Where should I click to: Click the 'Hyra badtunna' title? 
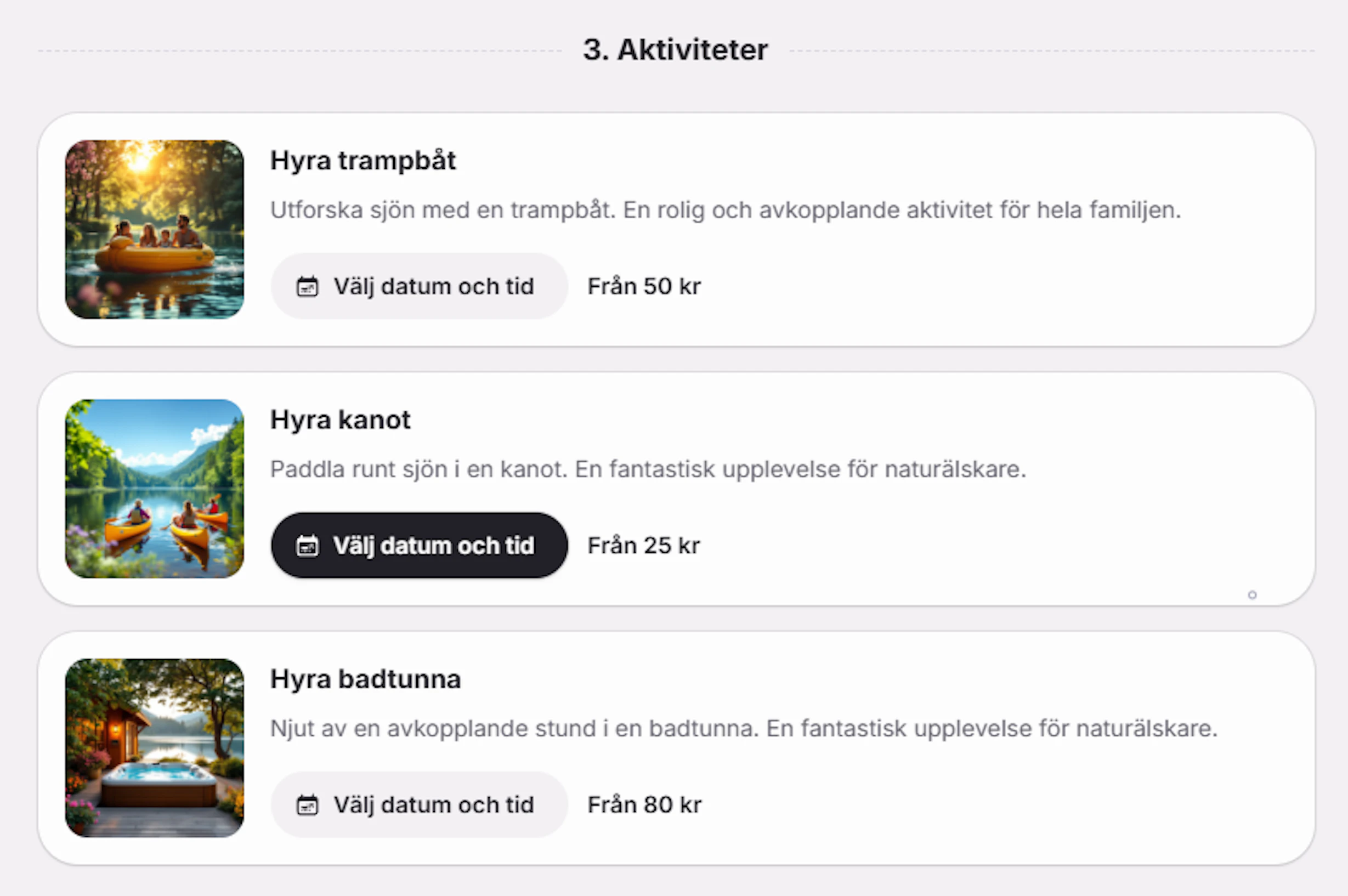click(365, 679)
